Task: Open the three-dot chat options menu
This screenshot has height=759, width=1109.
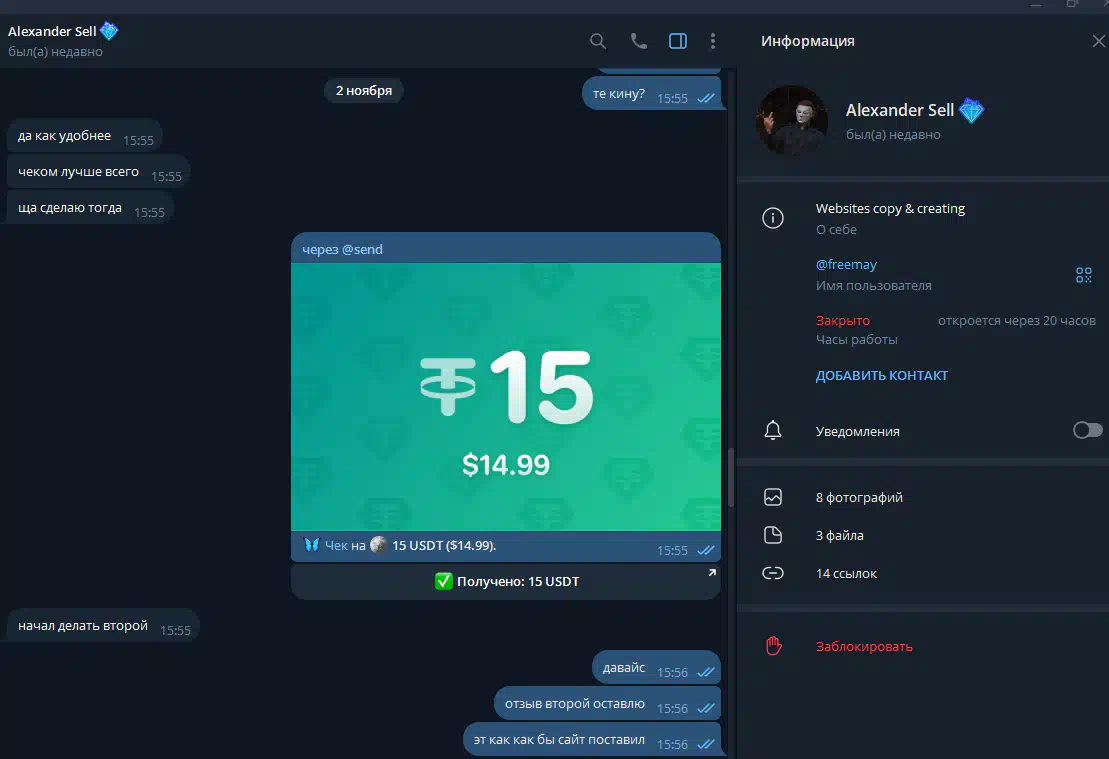Action: pyautogui.click(x=712, y=41)
